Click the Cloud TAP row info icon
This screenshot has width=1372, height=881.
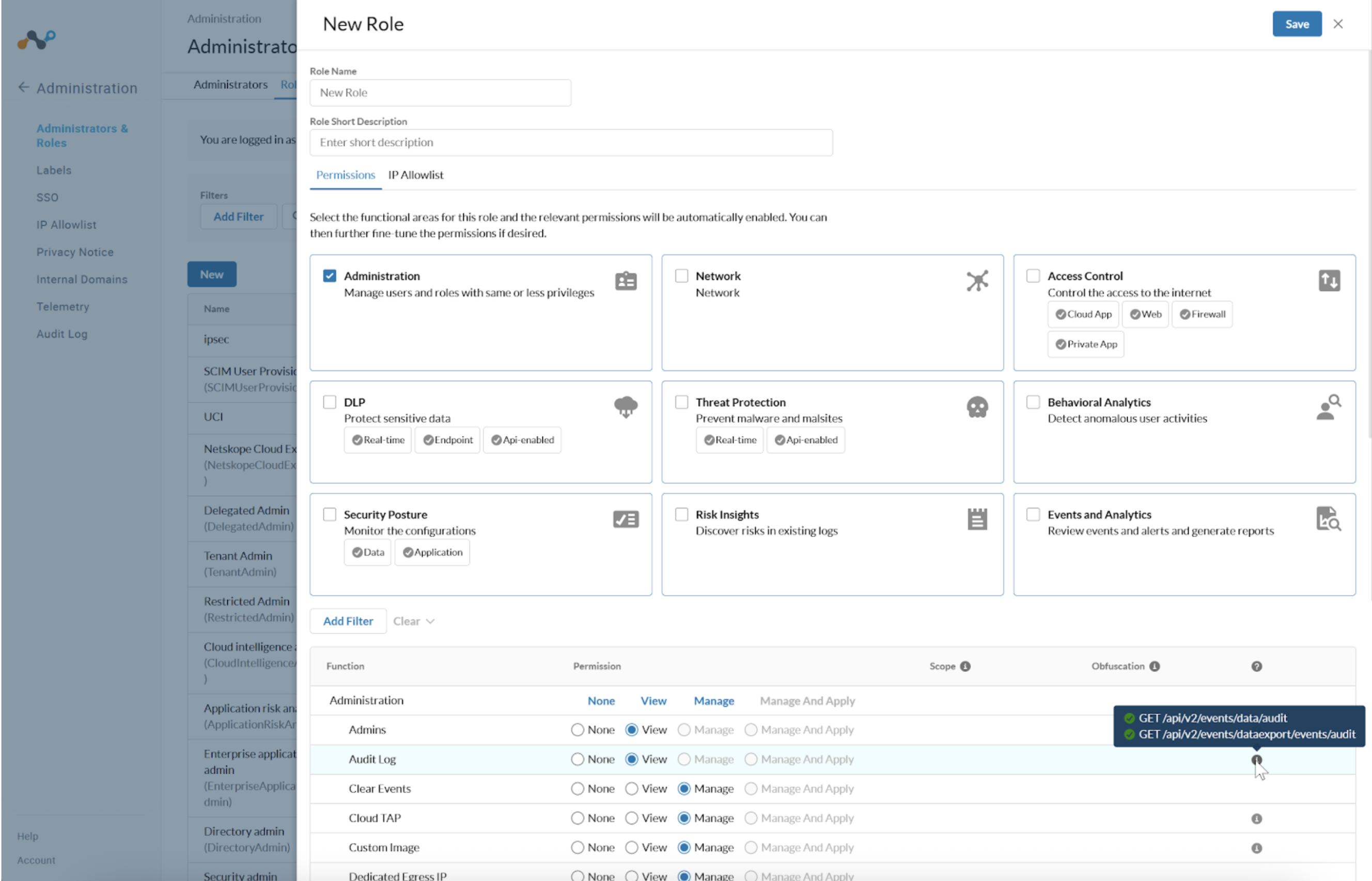(x=1256, y=819)
